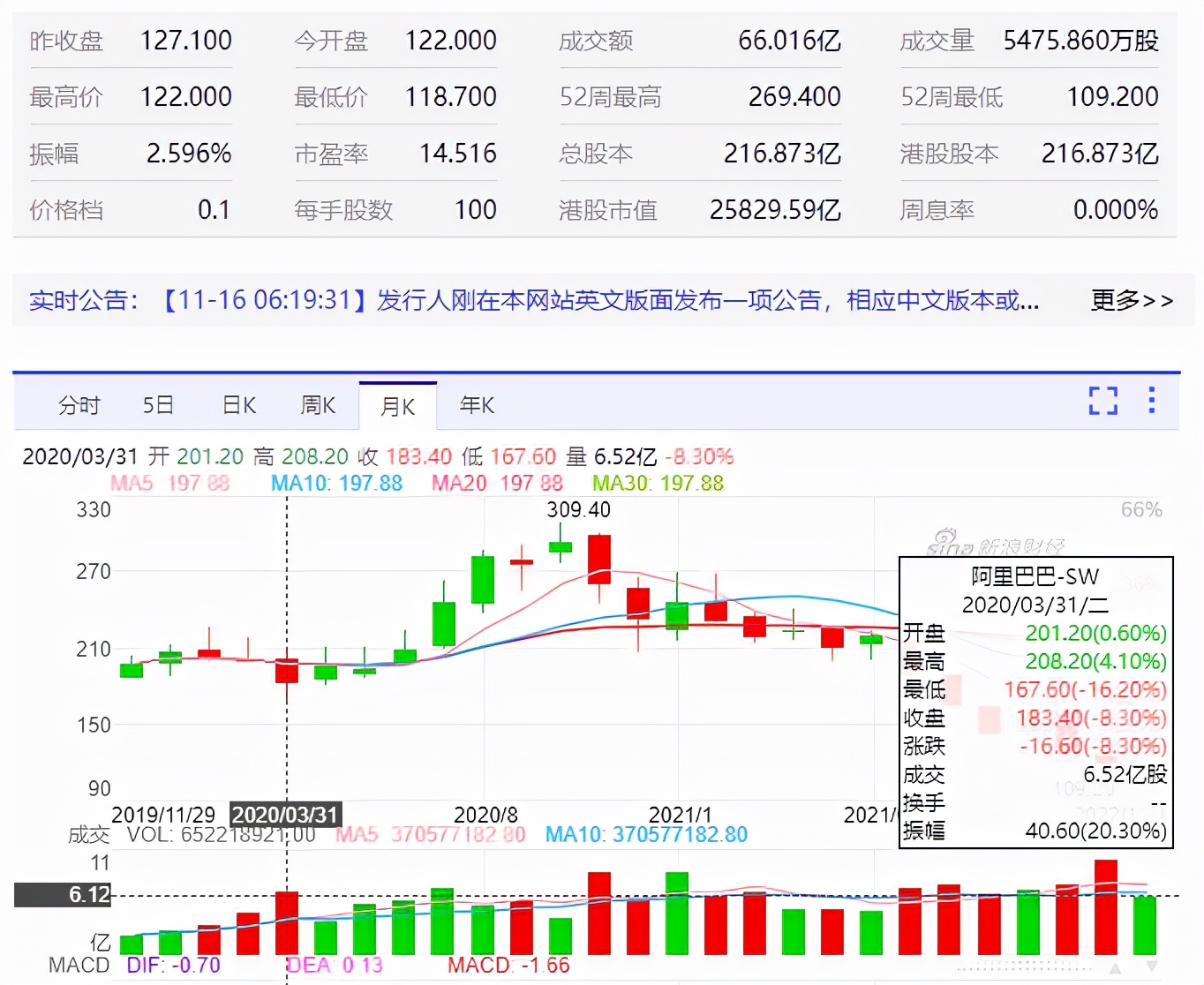Click 价格档 value 0.1
This screenshot has width=1204, height=985.
point(214,210)
